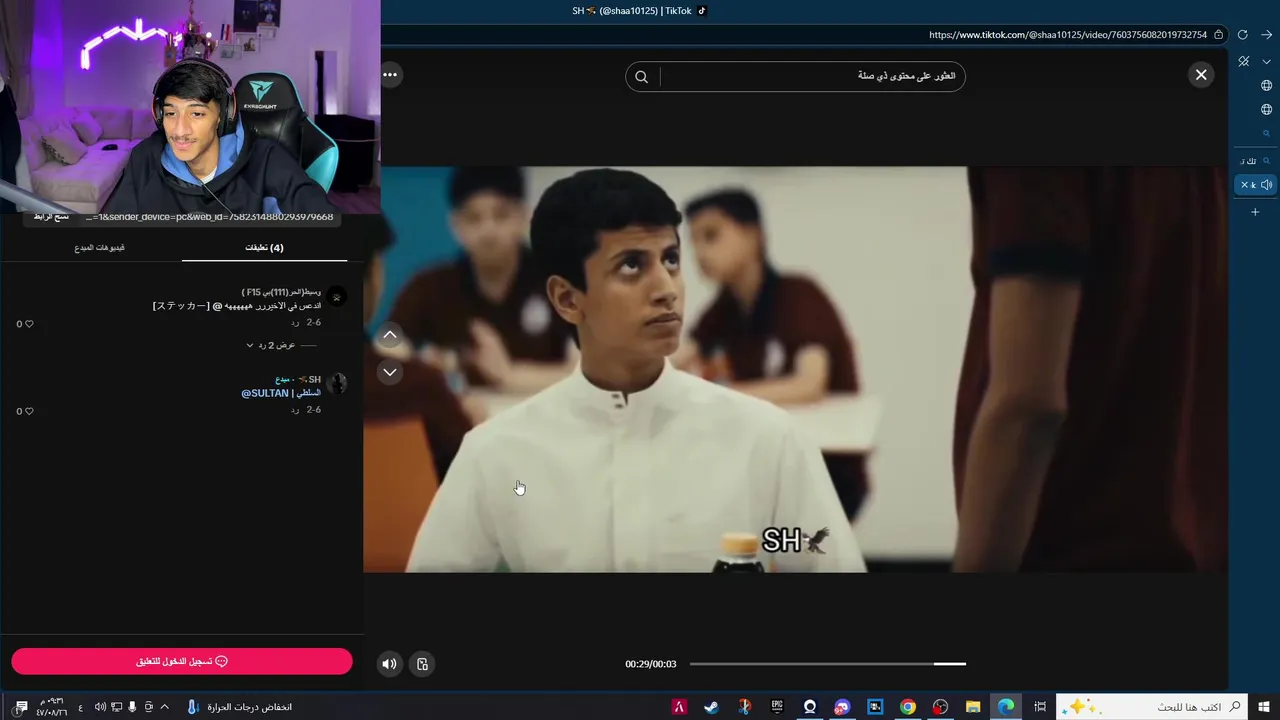1280x720 pixels.
Task: Open the Windows Start menu
Action: [1266, 706]
